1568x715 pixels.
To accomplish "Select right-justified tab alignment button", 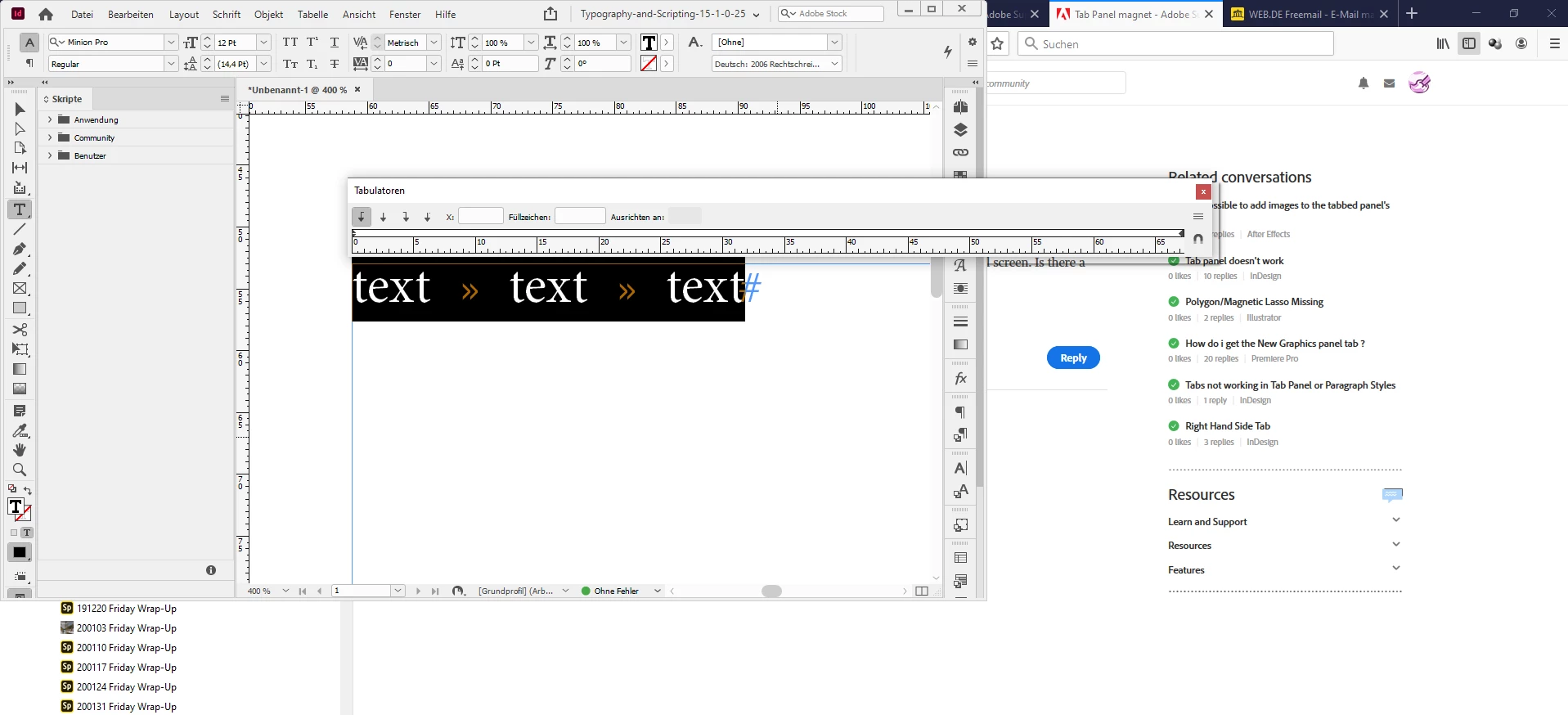I will 405,217.
